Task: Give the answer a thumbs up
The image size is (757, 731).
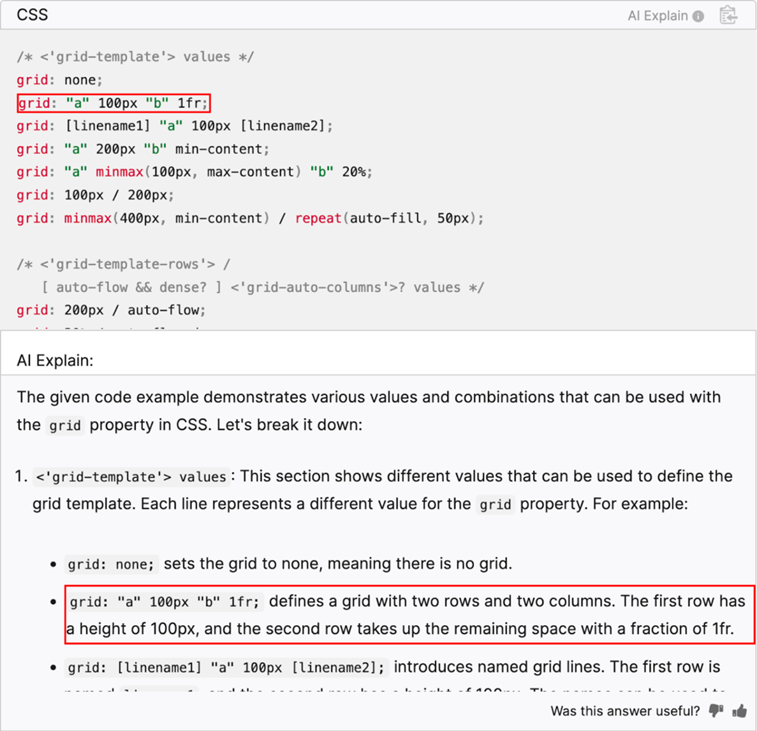Action: (x=740, y=711)
